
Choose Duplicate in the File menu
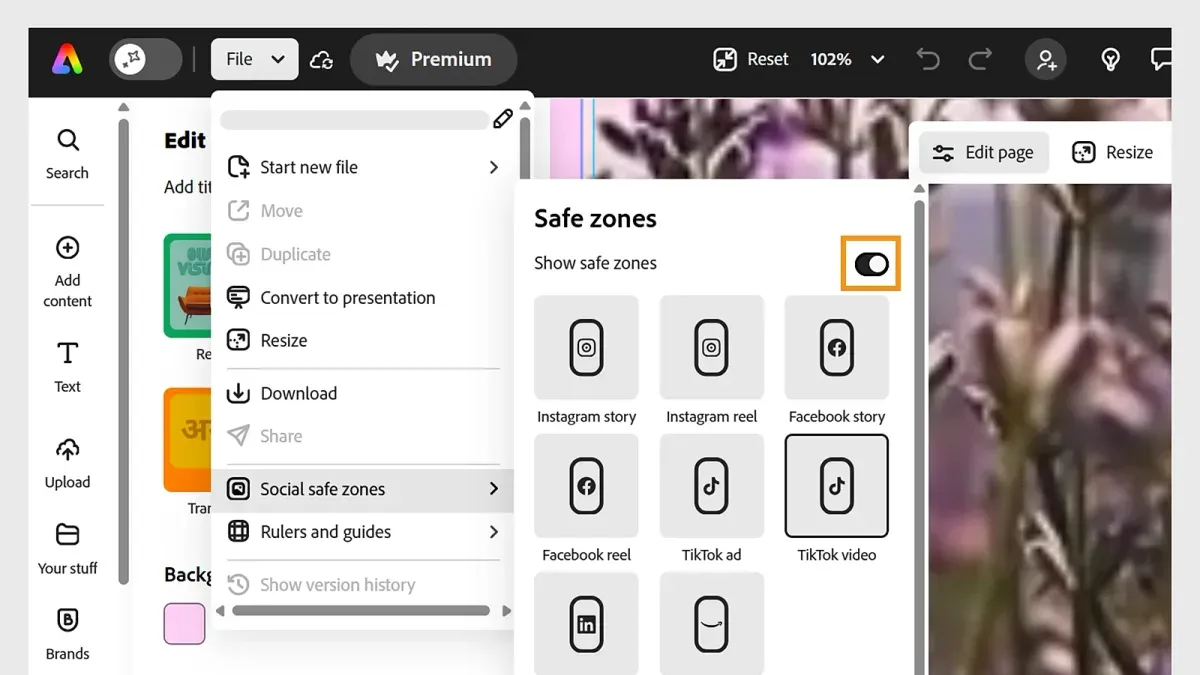coord(363,254)
